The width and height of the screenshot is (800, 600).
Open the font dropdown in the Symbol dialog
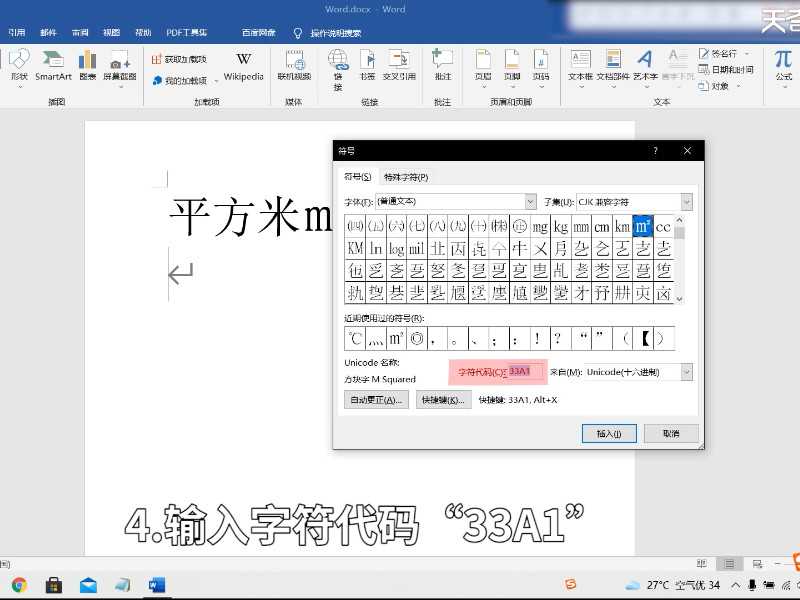click(530, 201)
